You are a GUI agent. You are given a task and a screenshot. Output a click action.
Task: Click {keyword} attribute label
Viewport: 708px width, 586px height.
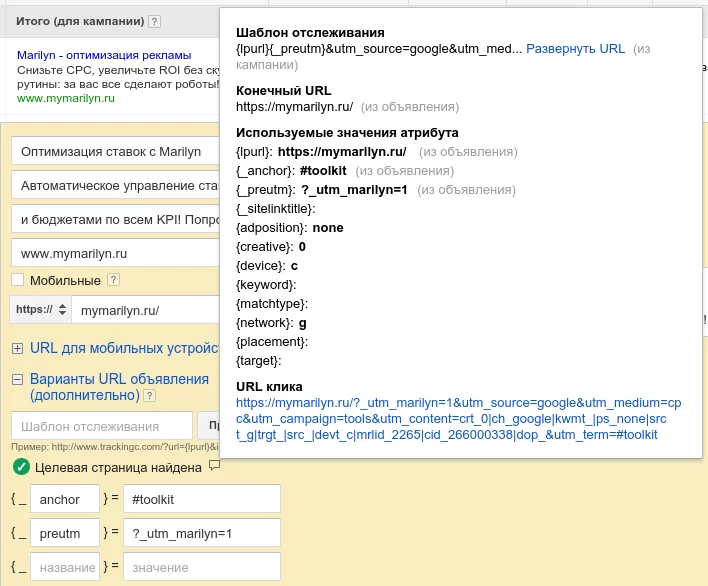266,284
